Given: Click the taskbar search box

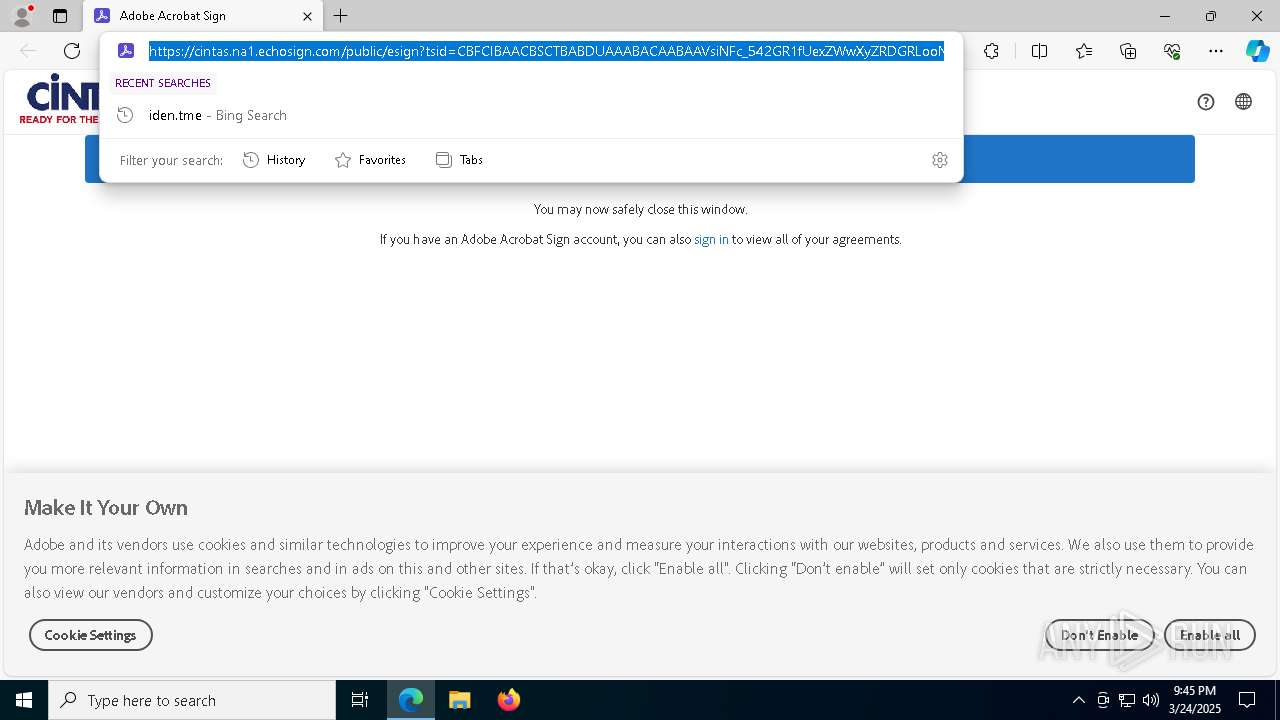Looking at the screenshot, I should (x=192, y=700).
